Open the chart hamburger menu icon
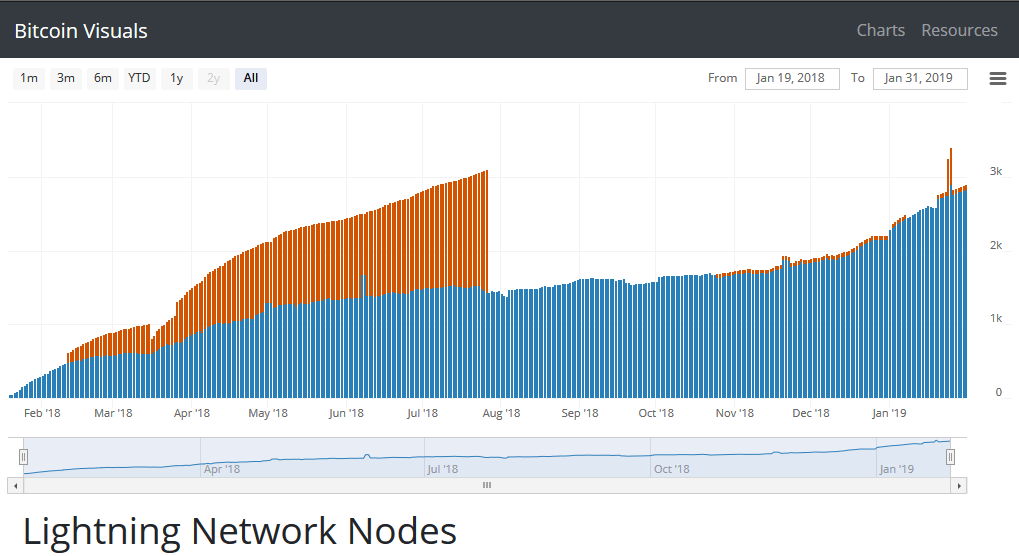Screen dimensions: 1019x556 click(997, 79)
